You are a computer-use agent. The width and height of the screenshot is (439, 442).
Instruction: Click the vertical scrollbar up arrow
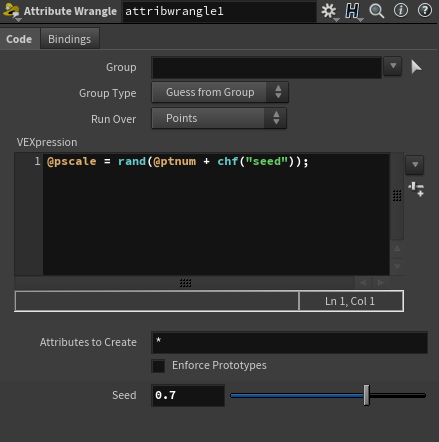tap(397, 249)
